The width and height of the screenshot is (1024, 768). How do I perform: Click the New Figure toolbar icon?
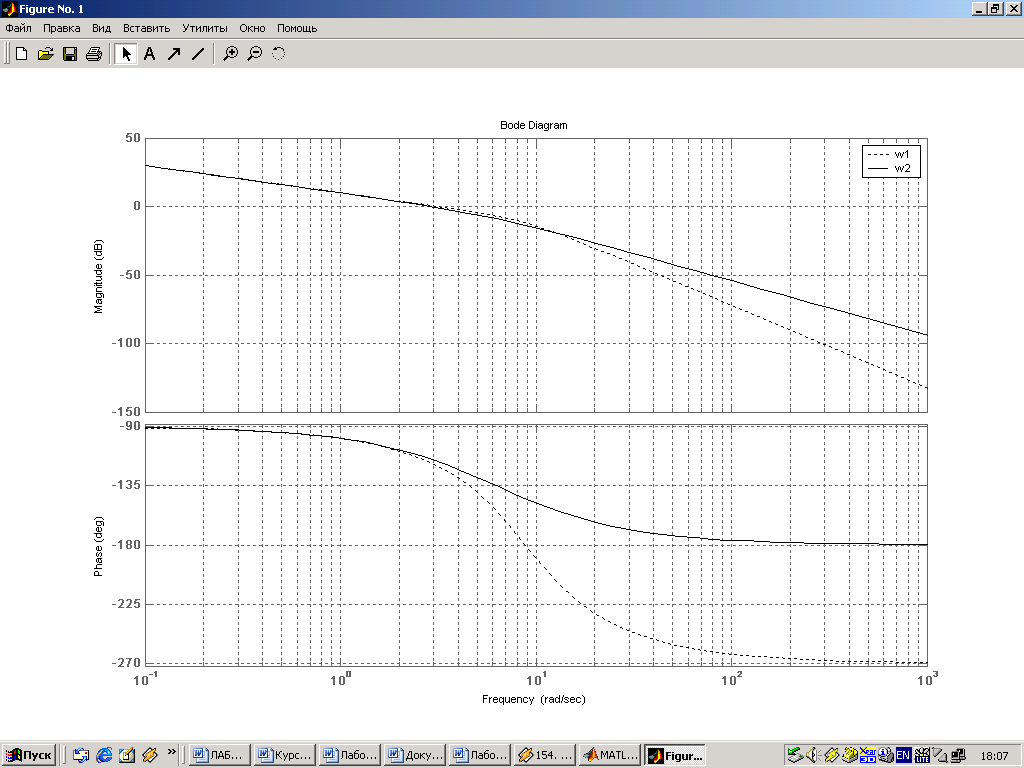20,54
